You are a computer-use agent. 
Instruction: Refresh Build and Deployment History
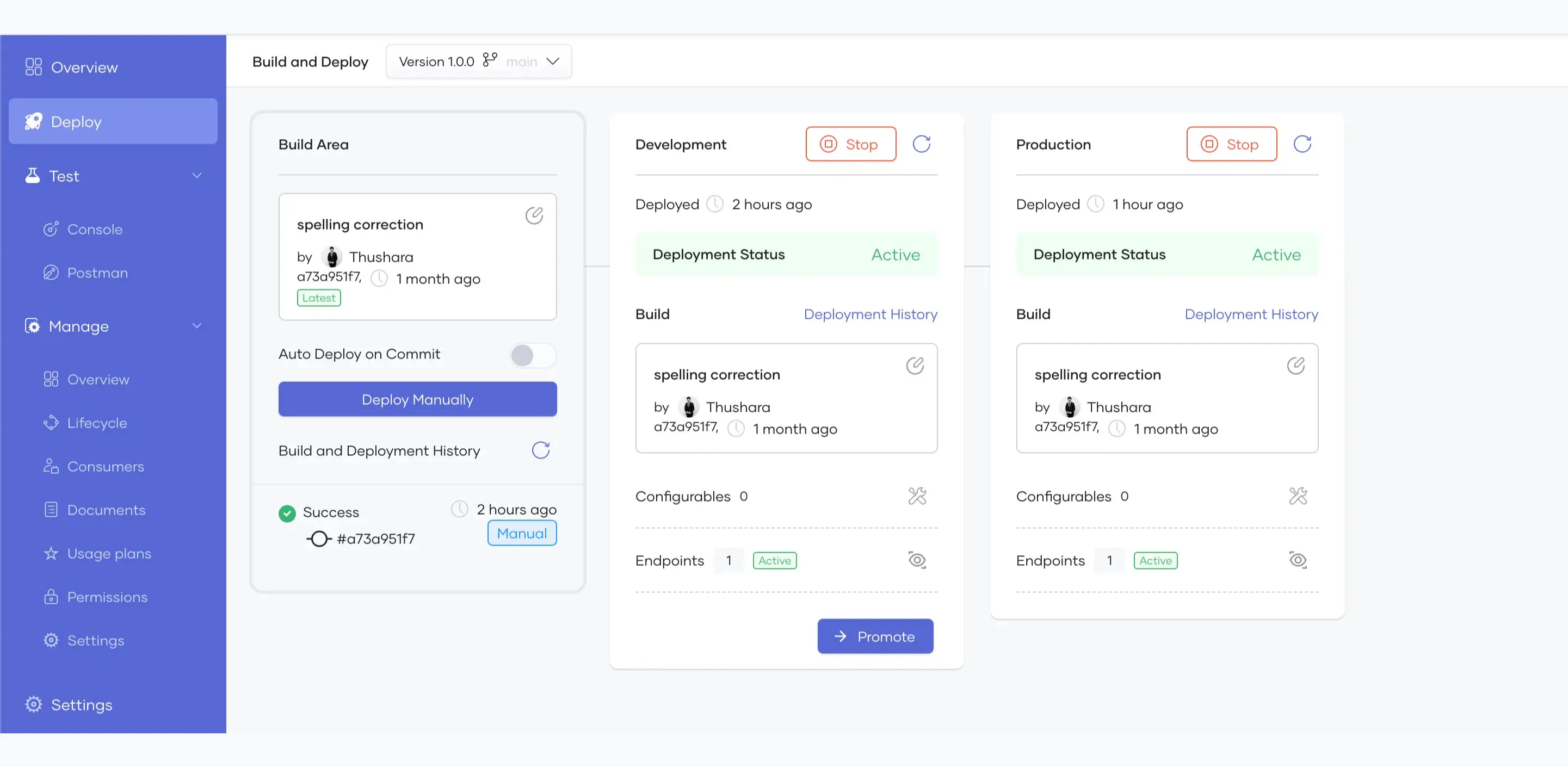[540, 450]
